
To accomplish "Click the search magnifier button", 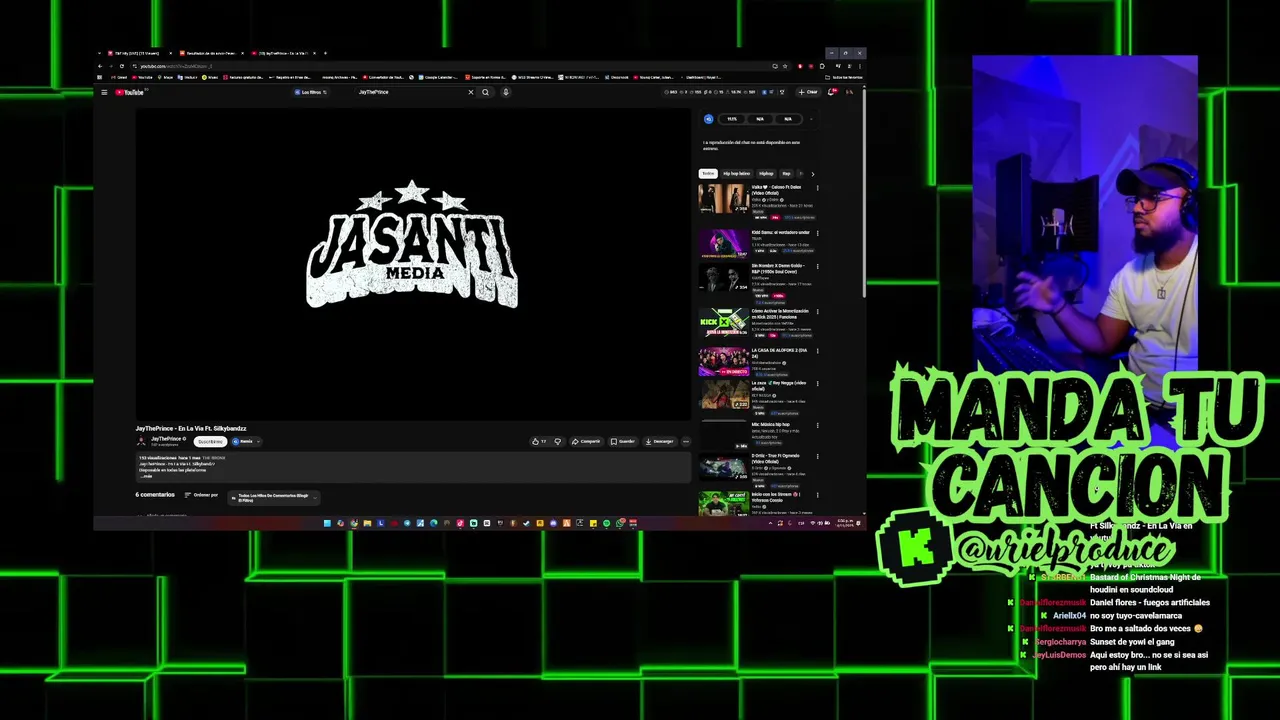I will (486, 92).
